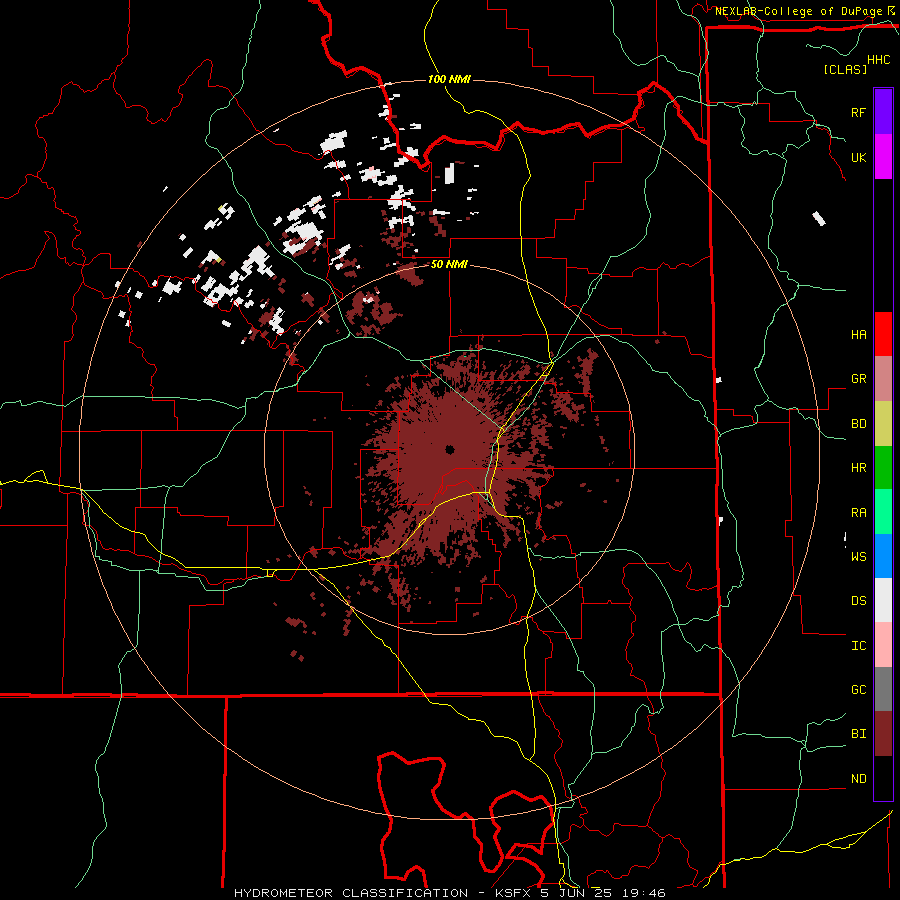Click the blue WS legend swatch
This screenshot has height=900, width=900.
[x=883, y=556]
